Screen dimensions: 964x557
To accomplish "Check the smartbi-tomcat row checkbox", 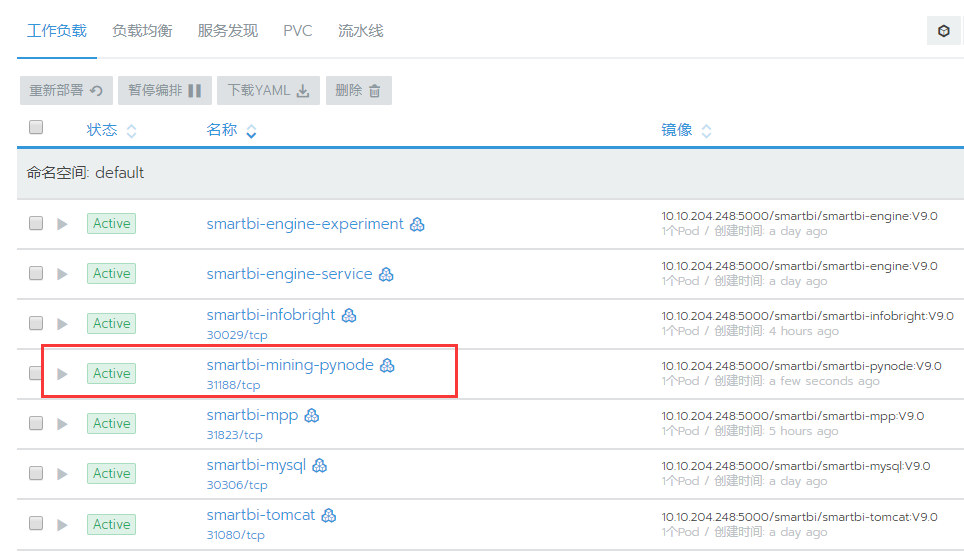I will pyautogui.click(x=36, y=523).
